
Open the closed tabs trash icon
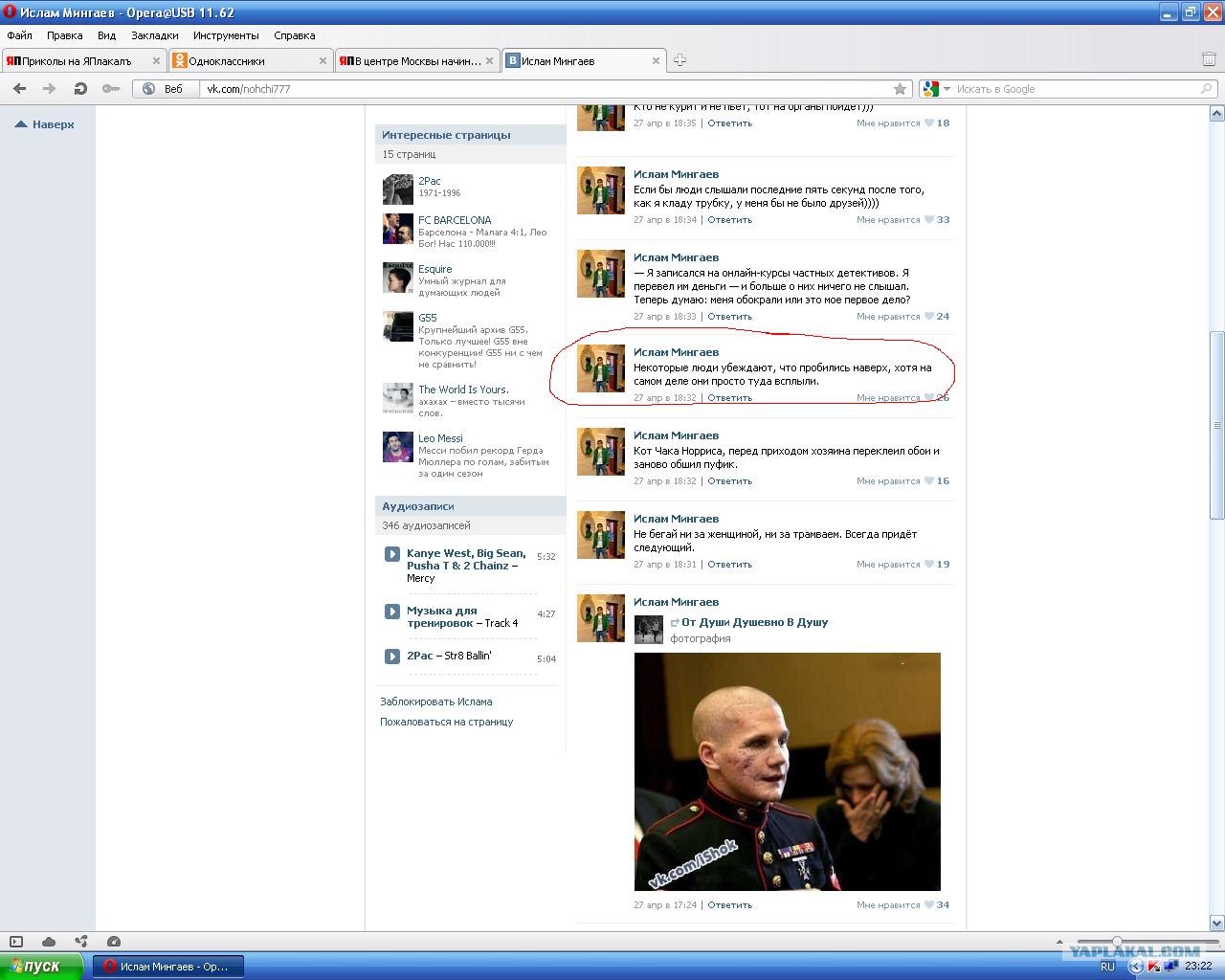click(x=1209, y=59)
